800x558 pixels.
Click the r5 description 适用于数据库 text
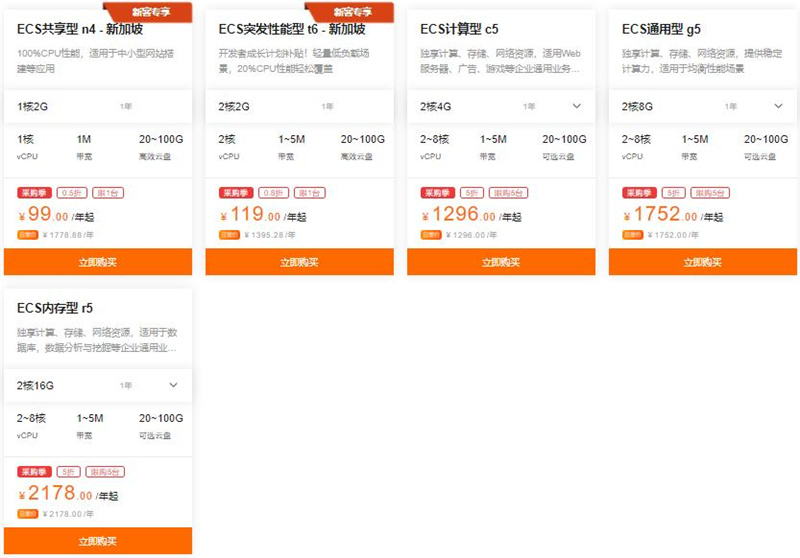(x=97, y=340)
